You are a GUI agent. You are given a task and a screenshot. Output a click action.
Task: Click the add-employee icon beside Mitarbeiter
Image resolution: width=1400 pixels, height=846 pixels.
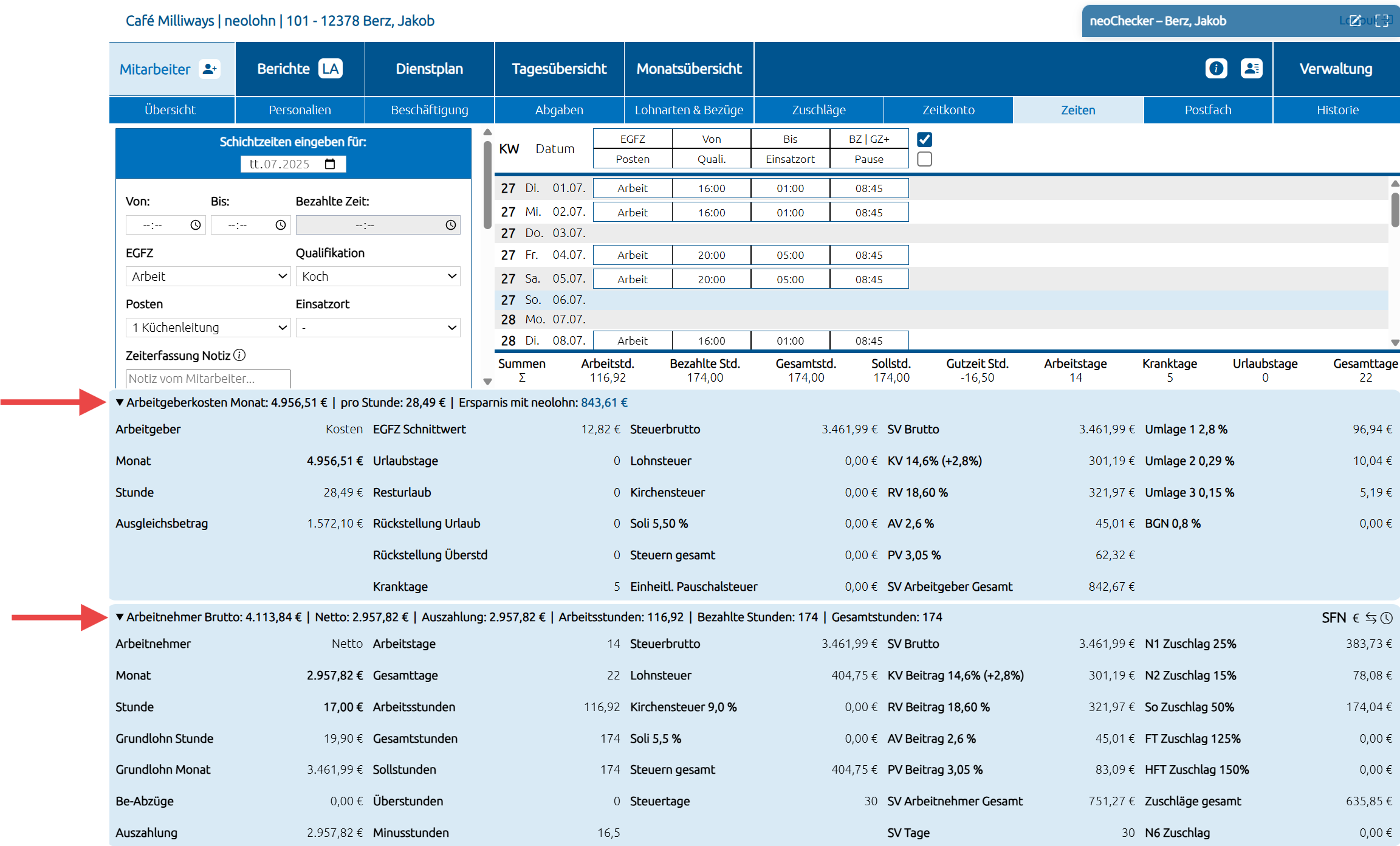[x=210, y=69]
